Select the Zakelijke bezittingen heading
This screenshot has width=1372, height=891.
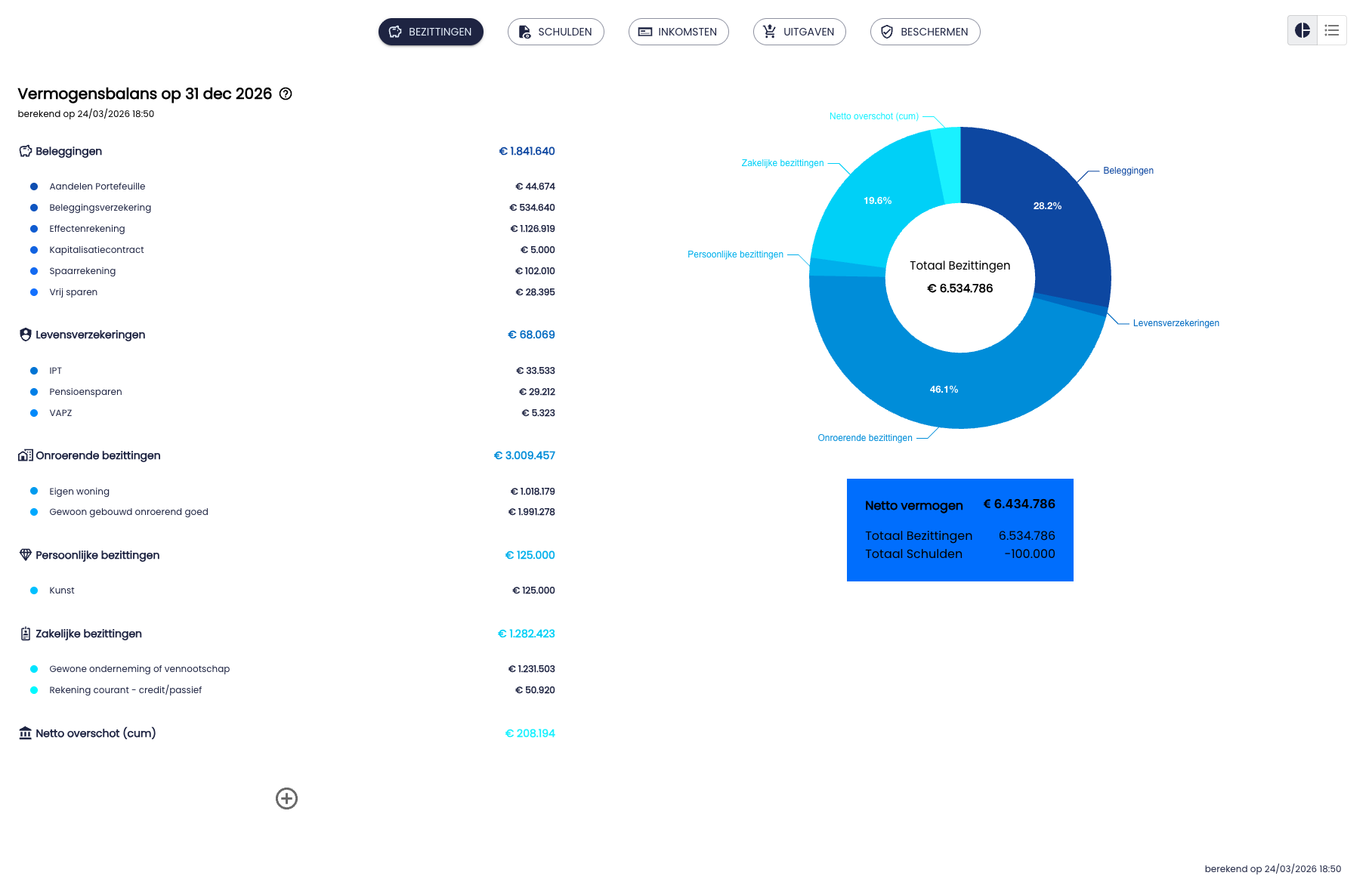(x=88, y=634)
